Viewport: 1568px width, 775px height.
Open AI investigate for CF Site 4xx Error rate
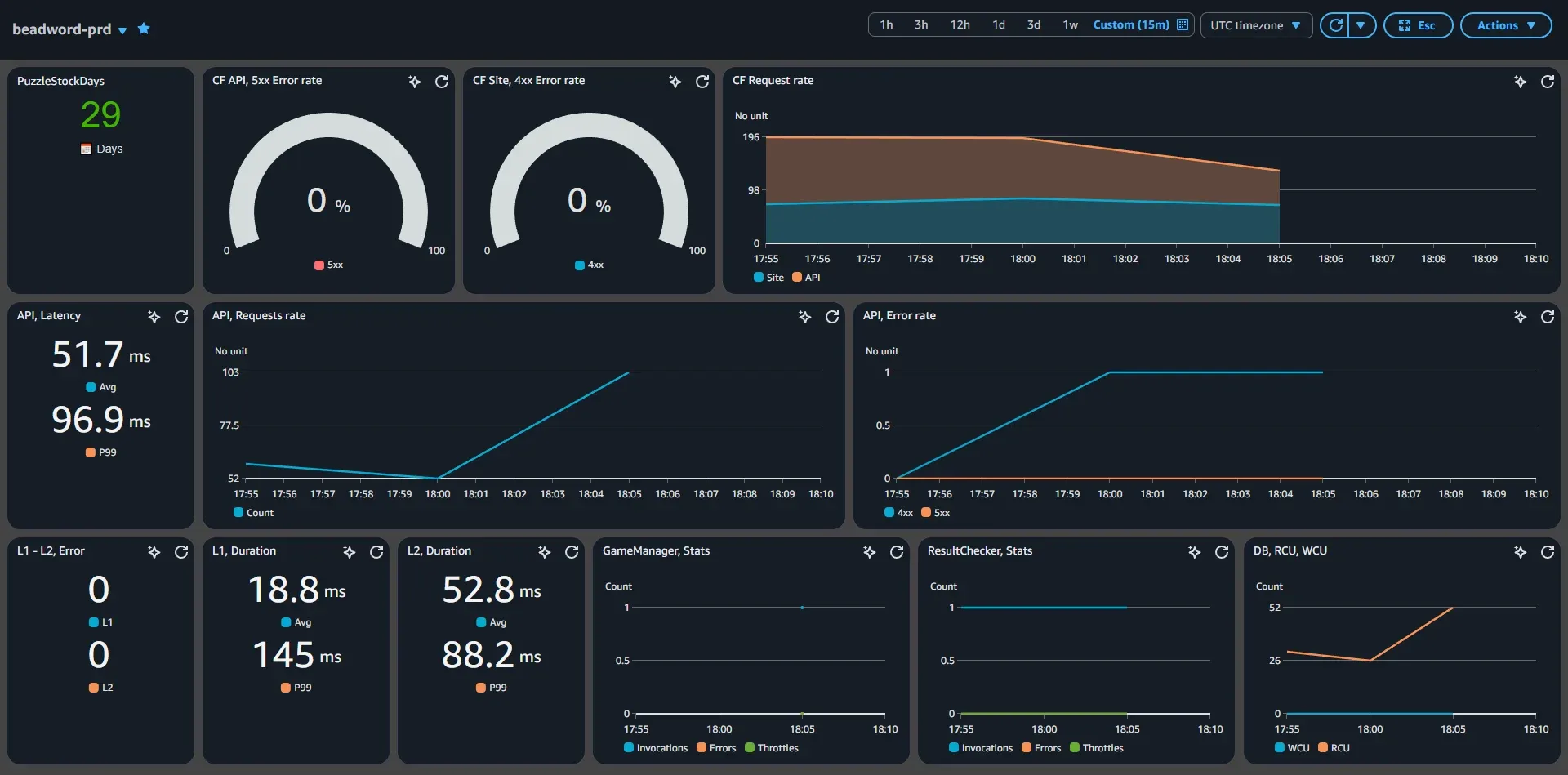[x=675, y=82]
